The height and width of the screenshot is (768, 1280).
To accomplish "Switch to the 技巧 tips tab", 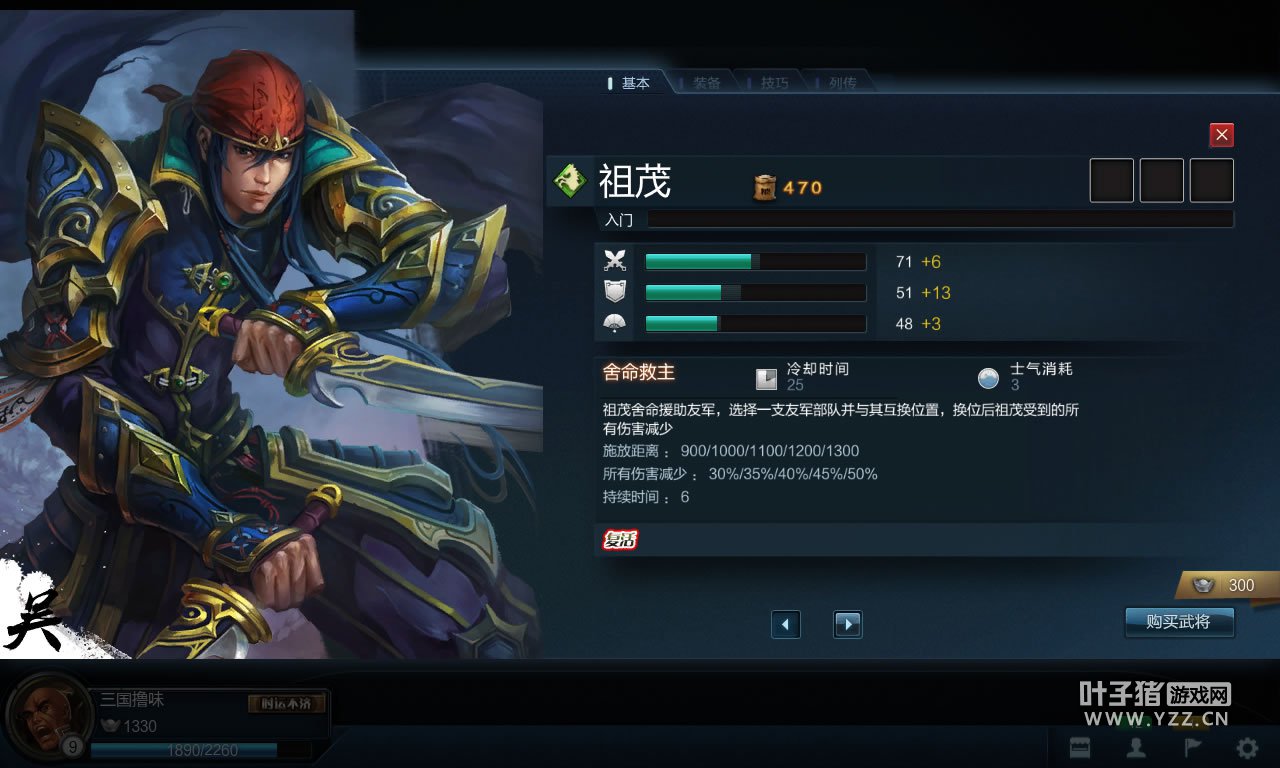I will click(x=774, y=83).
